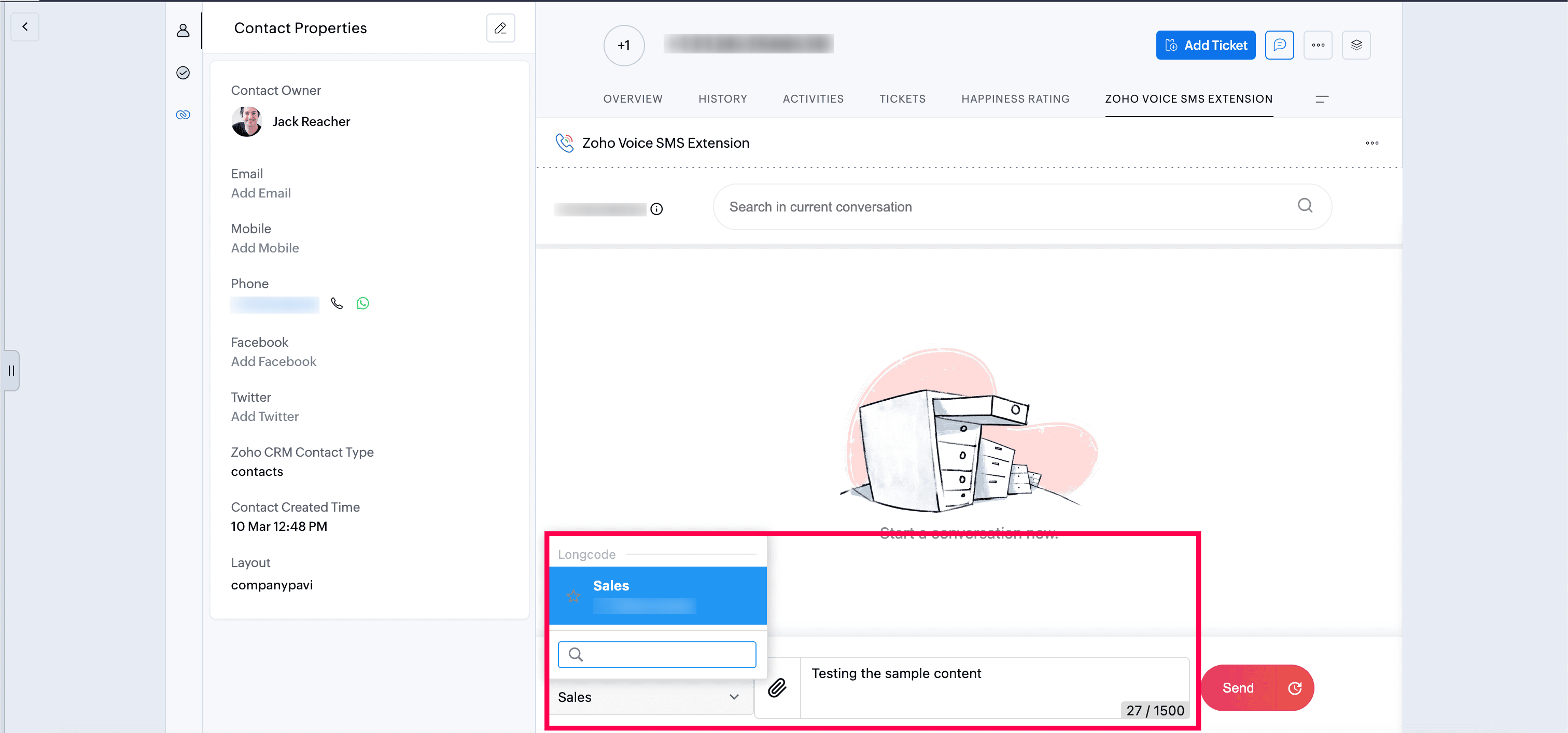Toggle the left panel collapse handle
1568x733 pixels.
point(11,370)
